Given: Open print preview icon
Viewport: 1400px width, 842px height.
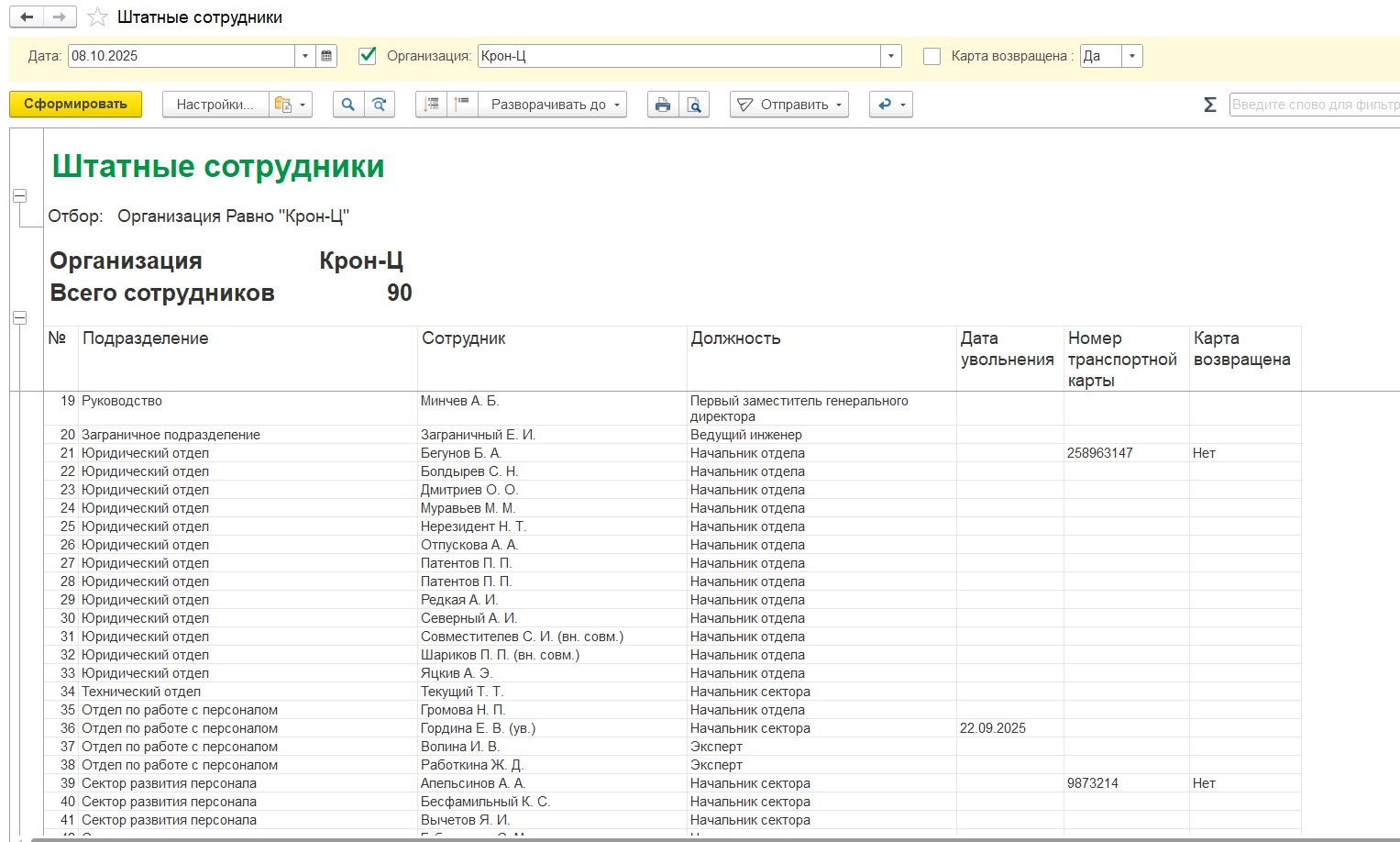Looking at the screenshot, I should (x=694, y=105).
